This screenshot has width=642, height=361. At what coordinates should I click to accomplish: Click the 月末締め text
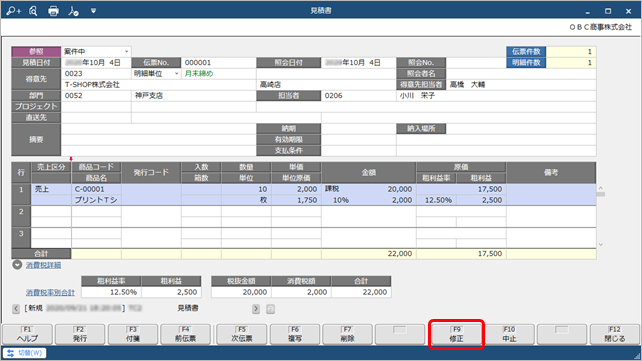tap(199, 74)
